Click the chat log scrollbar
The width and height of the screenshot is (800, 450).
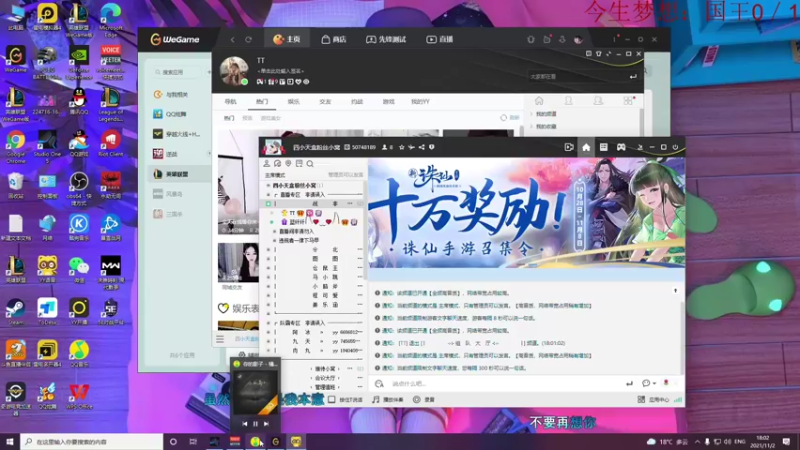[682, 337]
